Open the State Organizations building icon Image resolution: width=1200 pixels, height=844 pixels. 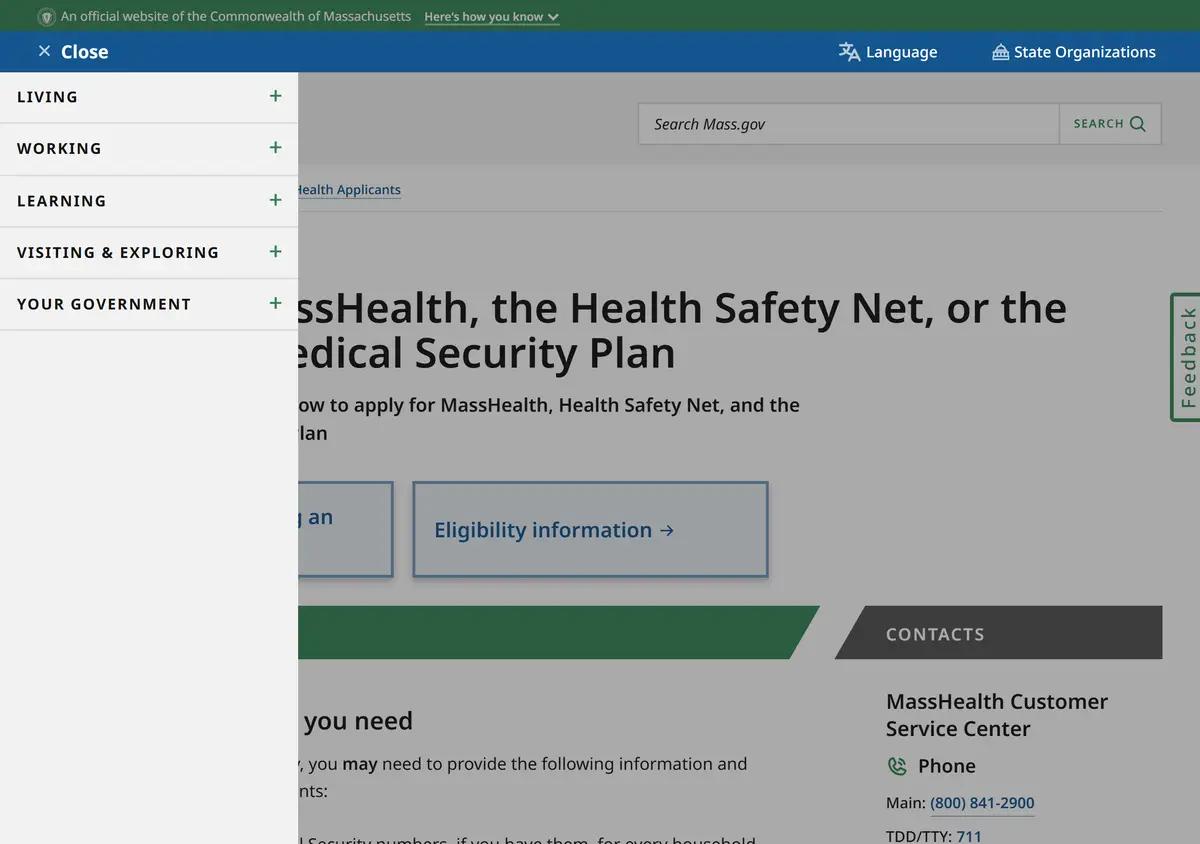1000,52
